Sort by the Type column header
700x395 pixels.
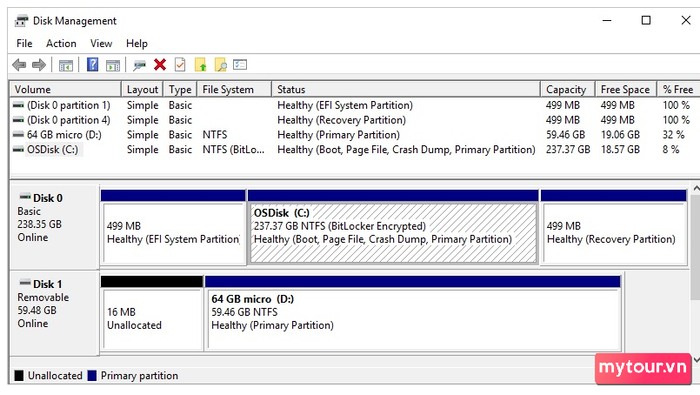(180, 89)
